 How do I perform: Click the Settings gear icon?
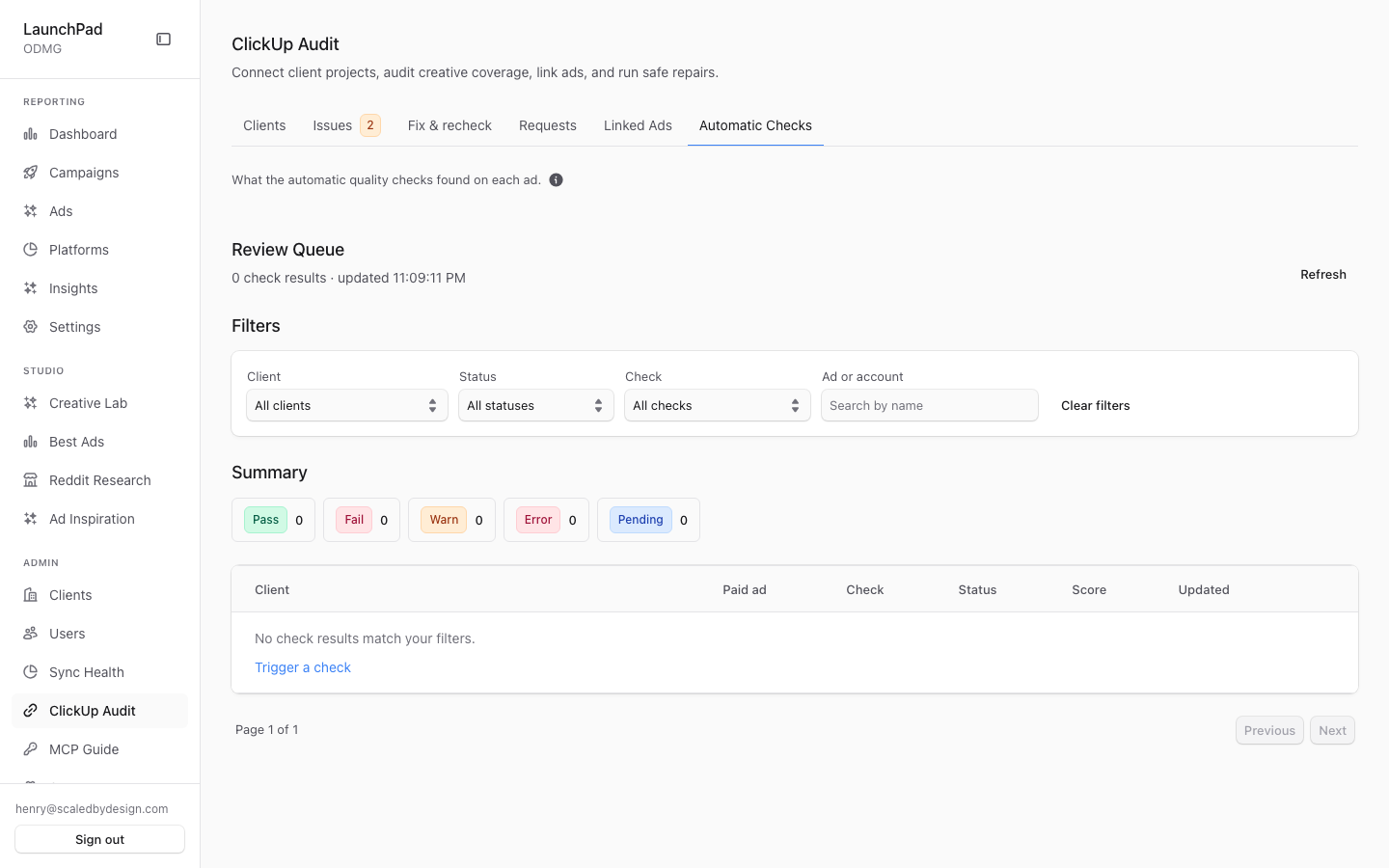[31, 327]
